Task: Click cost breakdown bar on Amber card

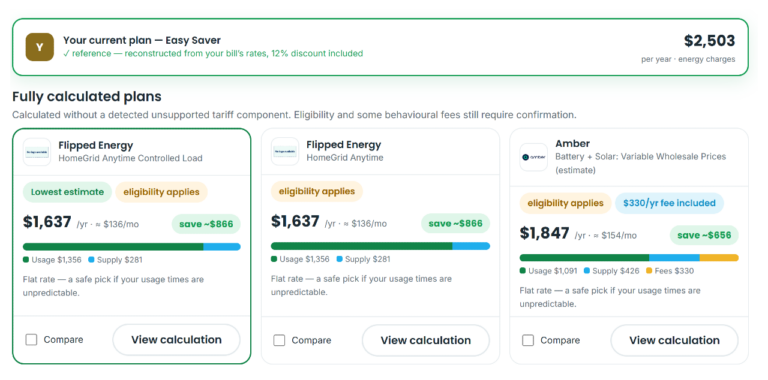Action: coord(629,258)
